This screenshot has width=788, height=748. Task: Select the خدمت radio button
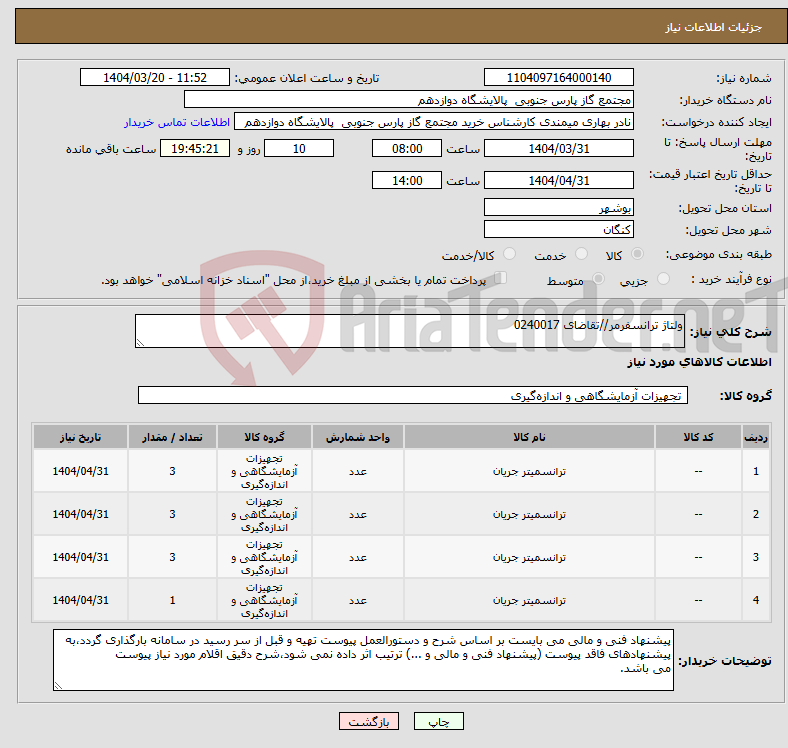(x=581, y=254)
